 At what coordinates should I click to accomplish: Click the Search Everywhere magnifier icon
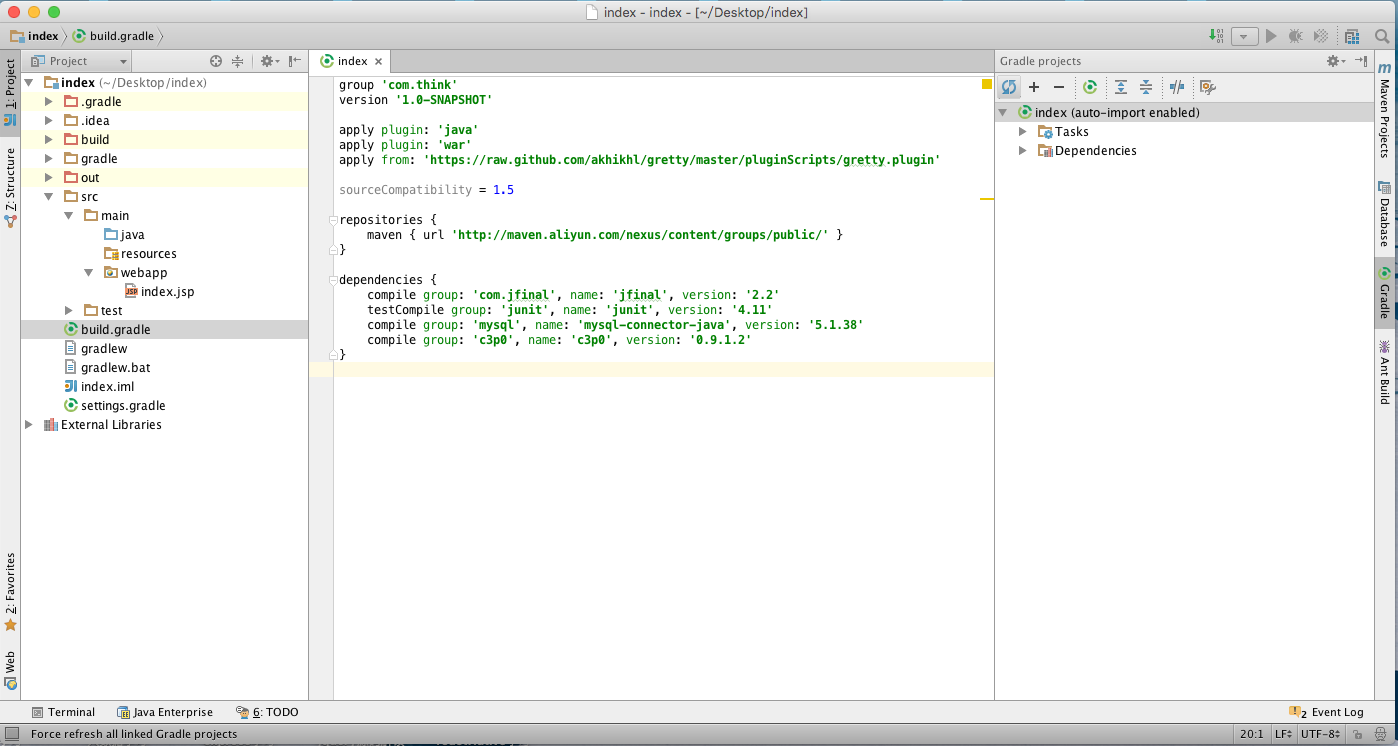click(1382, 37)
